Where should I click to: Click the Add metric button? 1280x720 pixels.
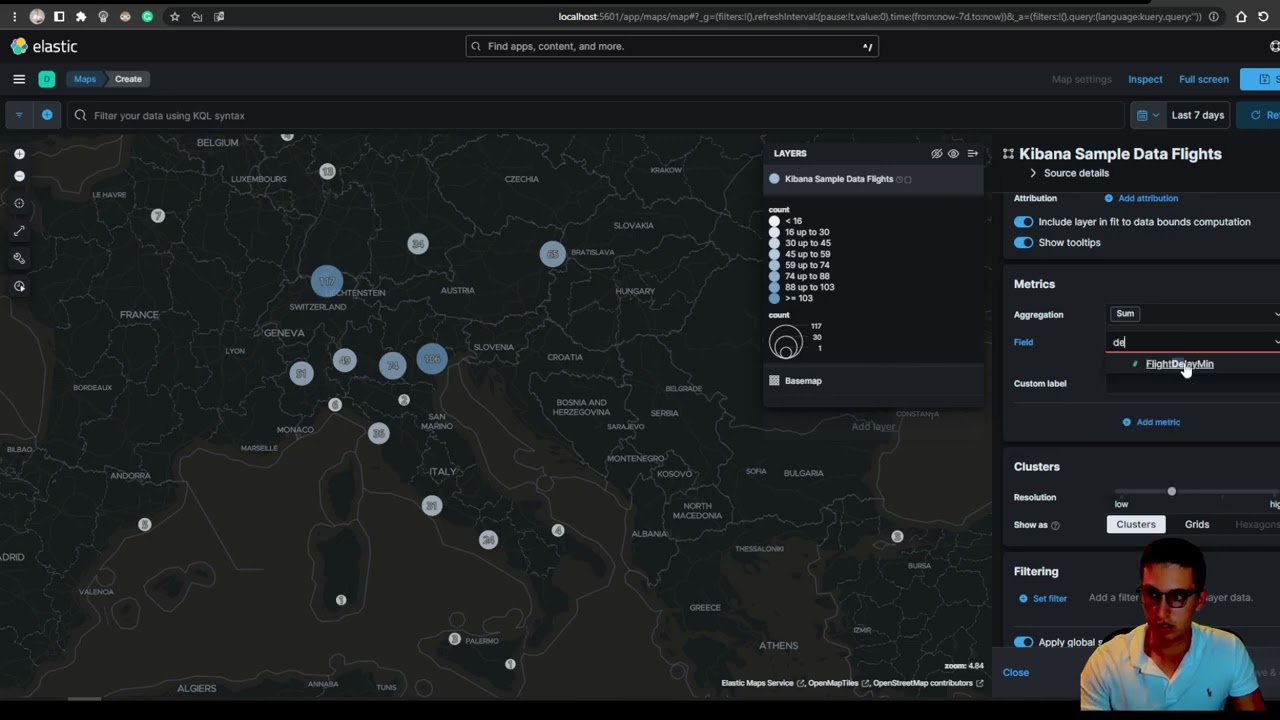click(1151, 422)
